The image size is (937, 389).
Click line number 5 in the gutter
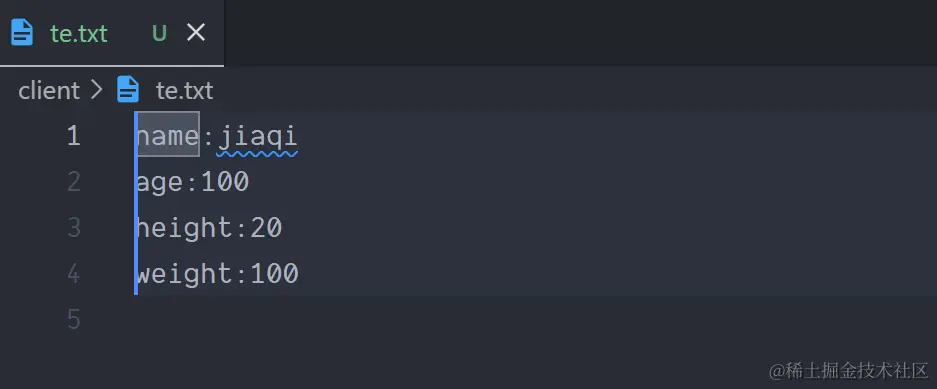coord(74,320)
